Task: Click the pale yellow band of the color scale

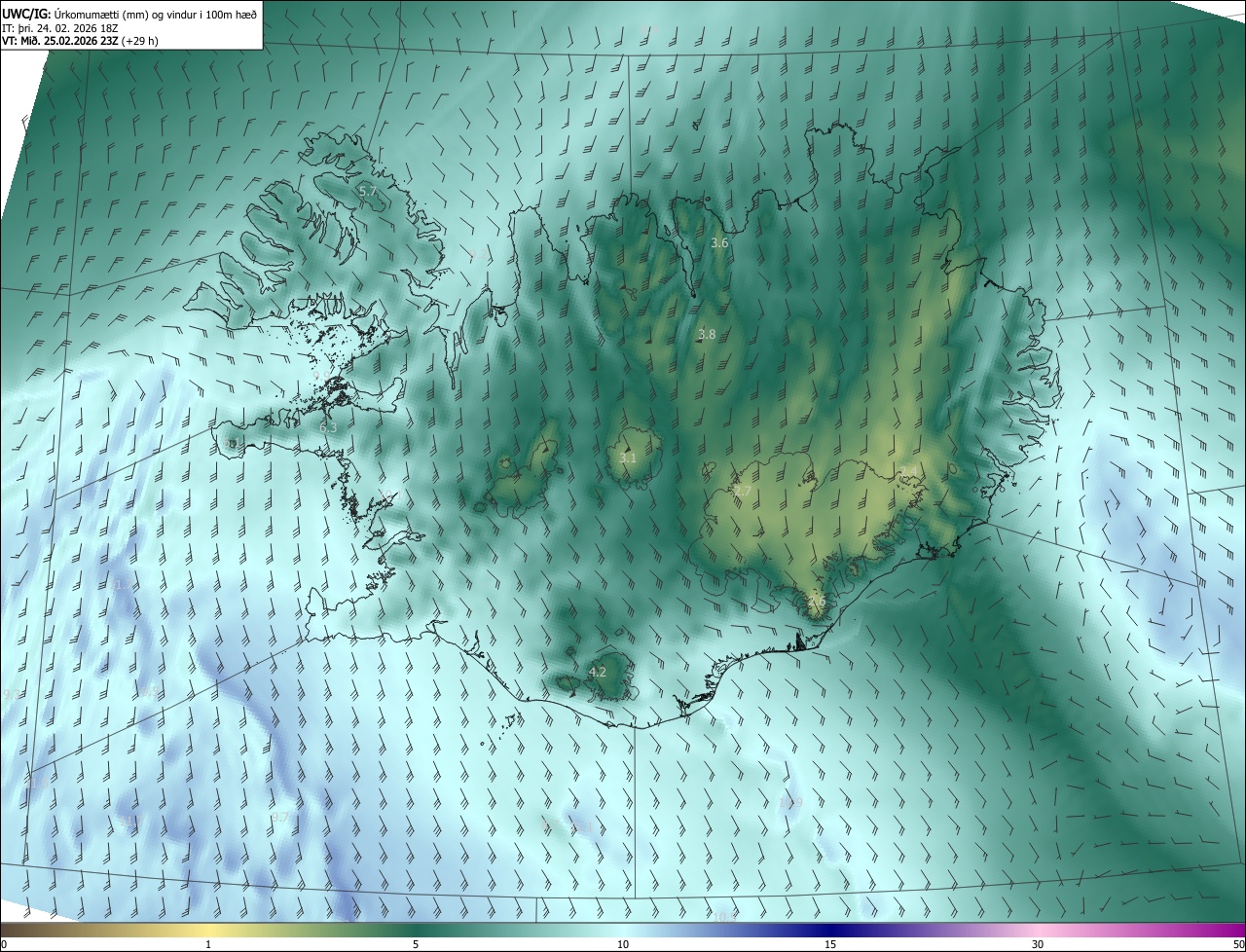Action: pos(208,931)
